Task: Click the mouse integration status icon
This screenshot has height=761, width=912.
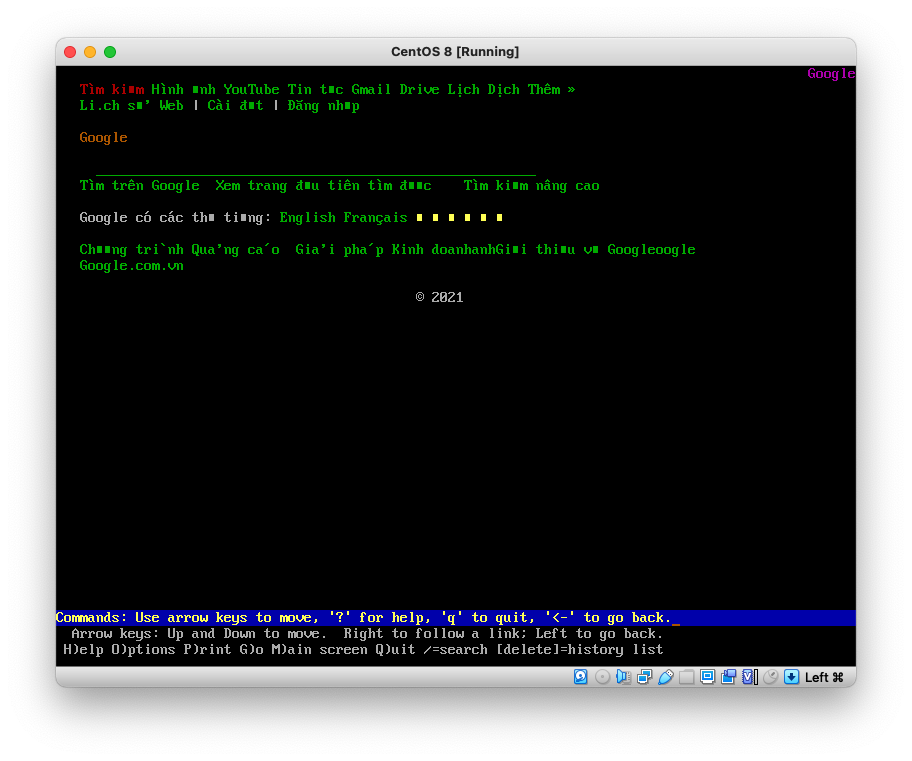Action: pyautogui.click(x=771, y=677)
